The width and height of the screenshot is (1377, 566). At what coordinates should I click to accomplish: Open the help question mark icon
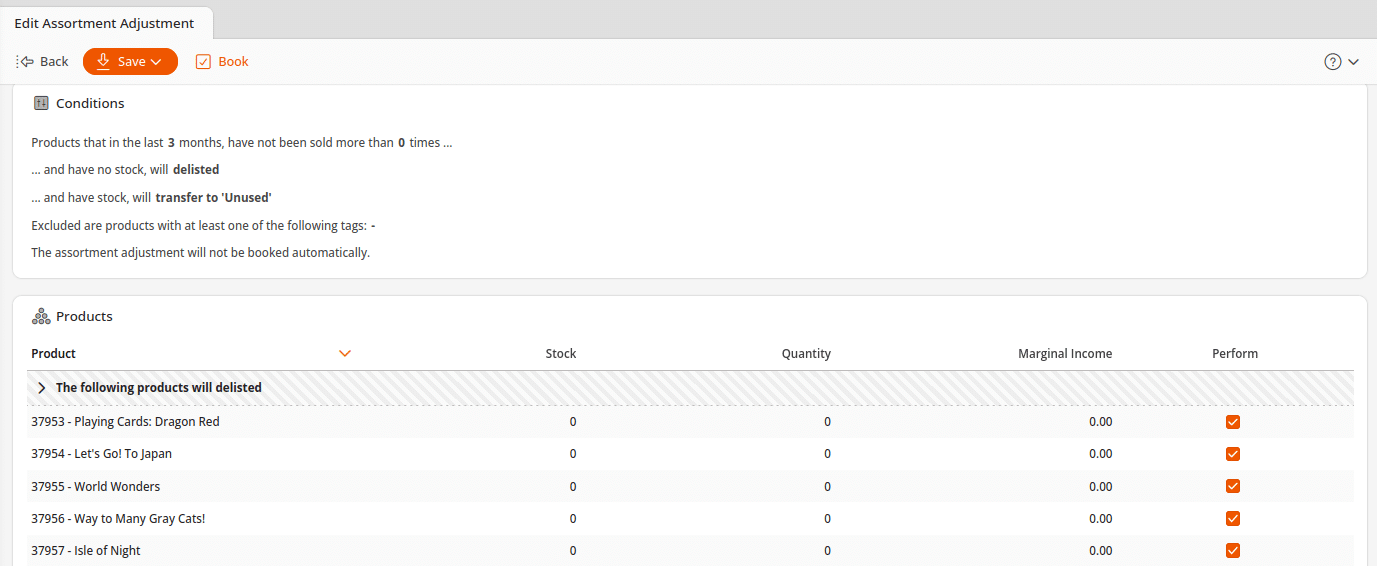pyautogui.click(x=1332, y=62)
